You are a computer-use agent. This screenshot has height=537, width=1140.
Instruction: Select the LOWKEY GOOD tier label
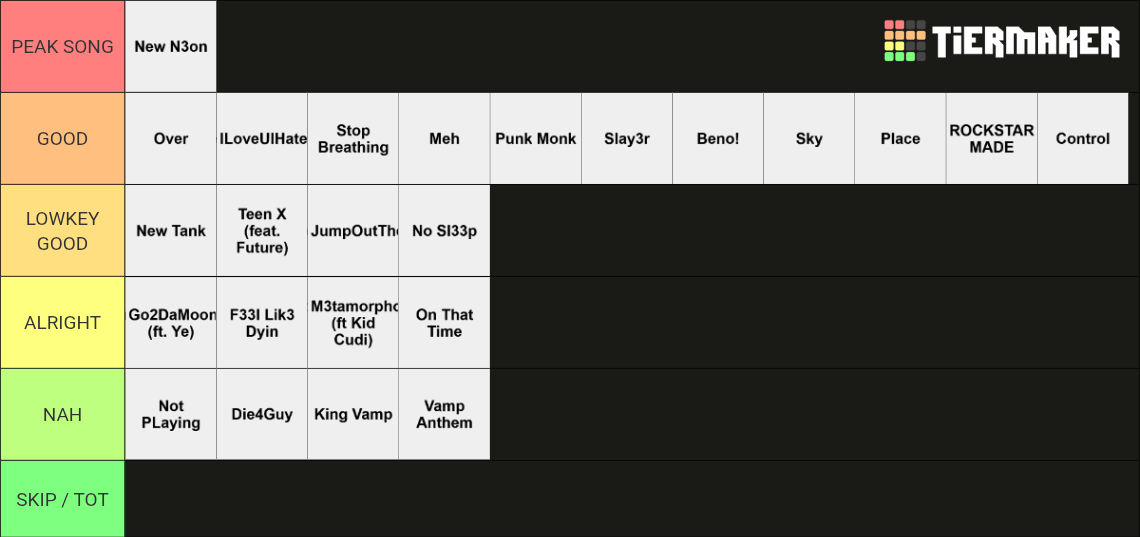[x=63, y=230]
